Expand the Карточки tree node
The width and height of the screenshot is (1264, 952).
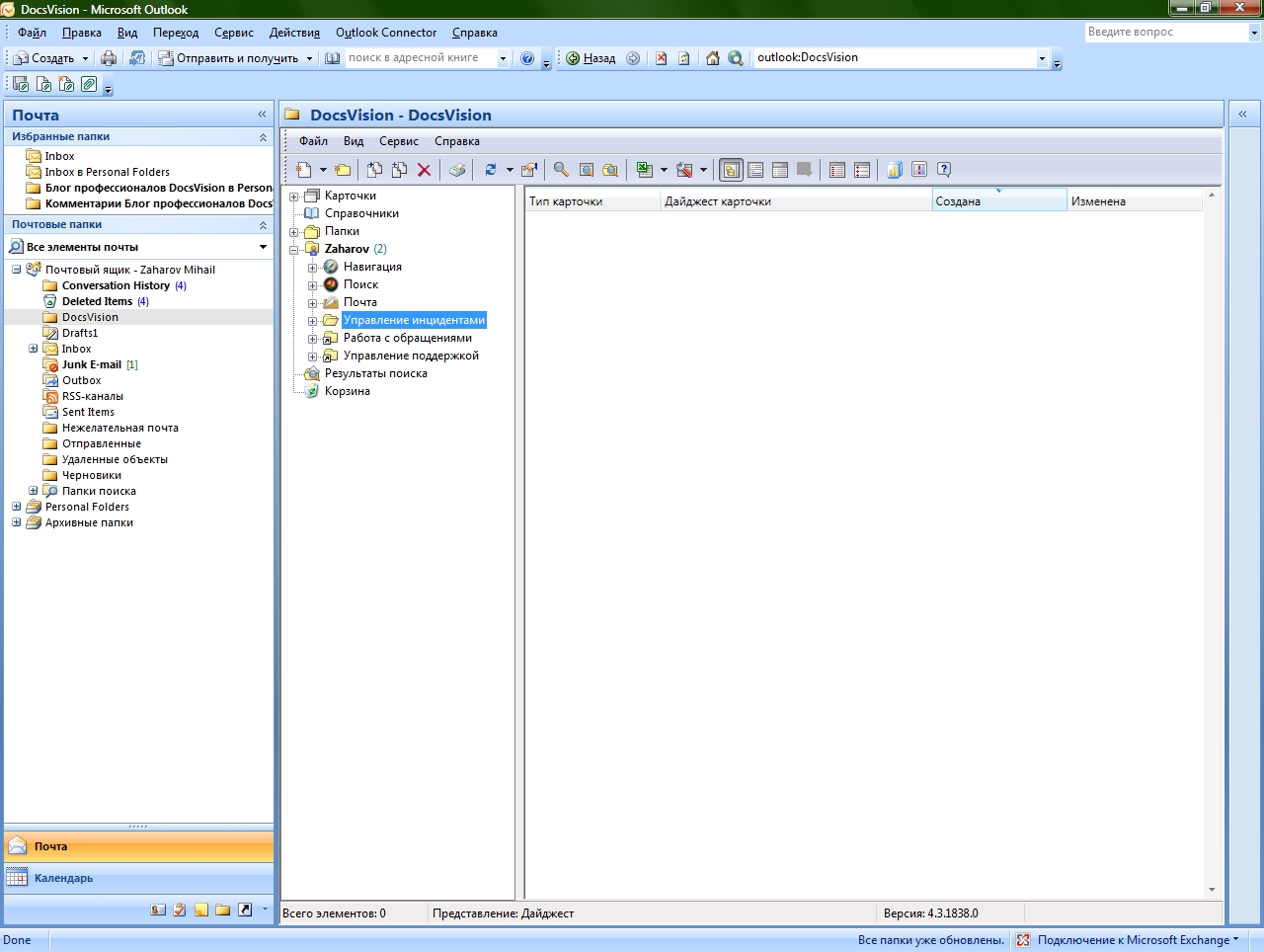pyautogui.click(x=293, y=197)
